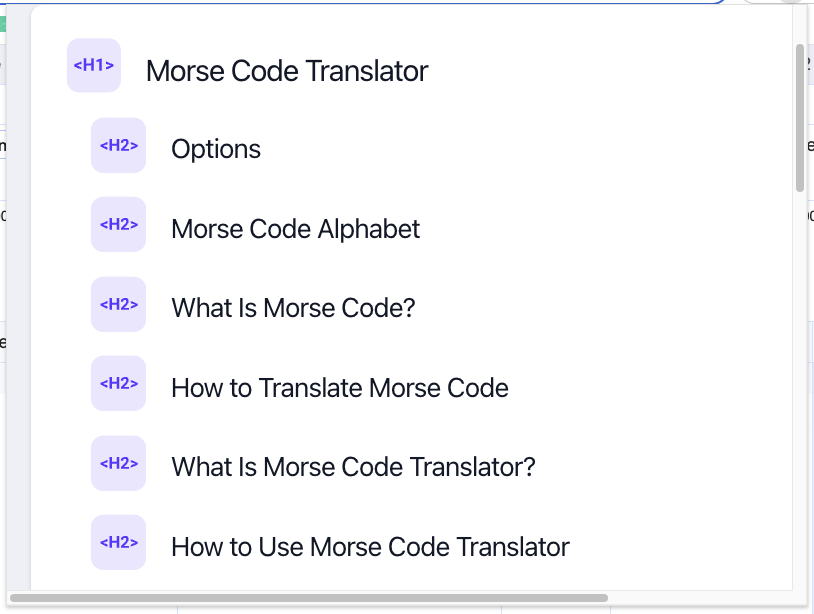This screenshot has height=614, width=814.
Task: Click the horizontal scrollbar thumb at the bottom
Action: (308, 598)
